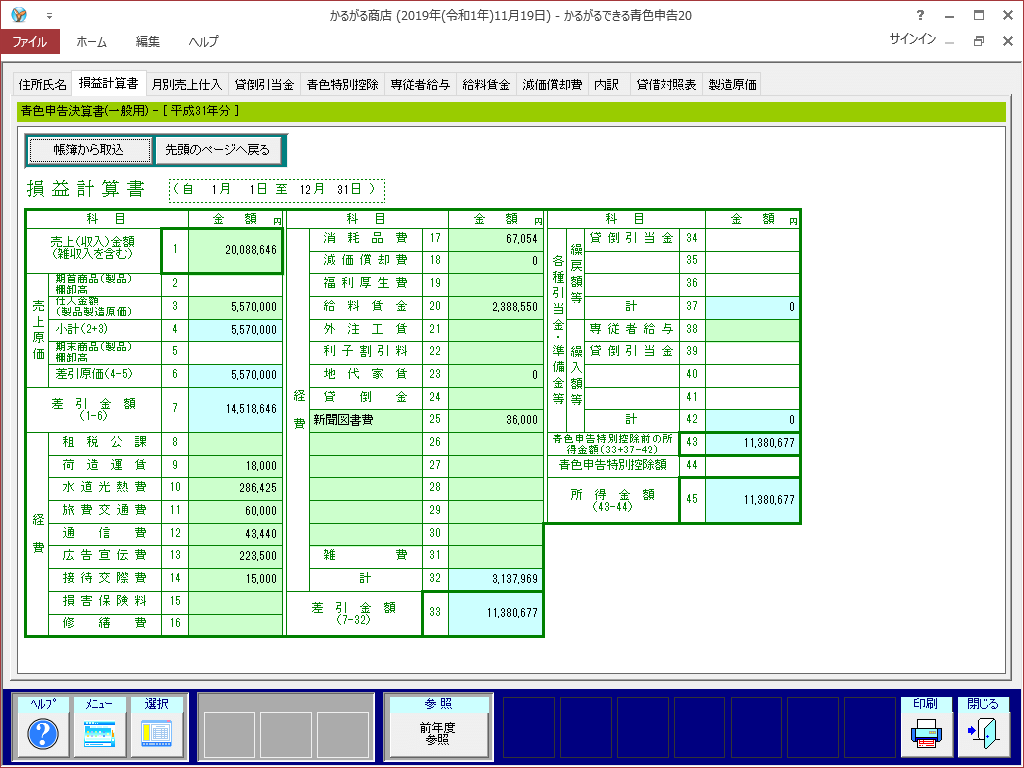
Task: Click the app logo icon in title bar
Action: (19, 14)
